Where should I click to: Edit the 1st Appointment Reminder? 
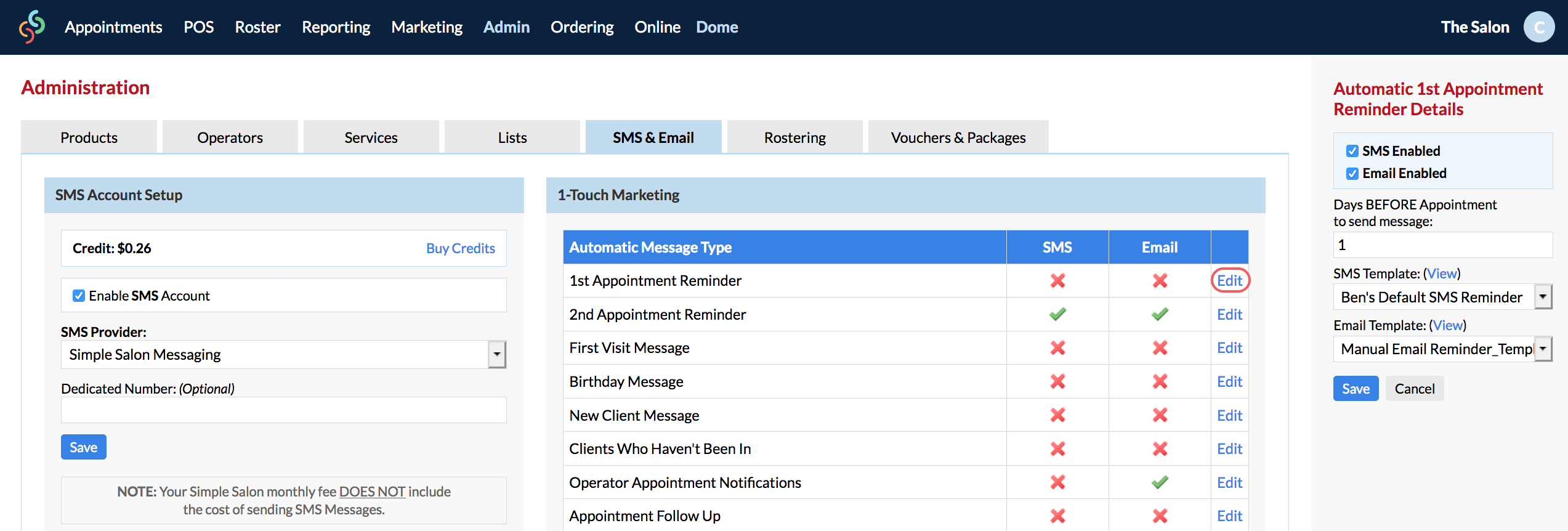pyautogui.click(x=1229, y=281)
